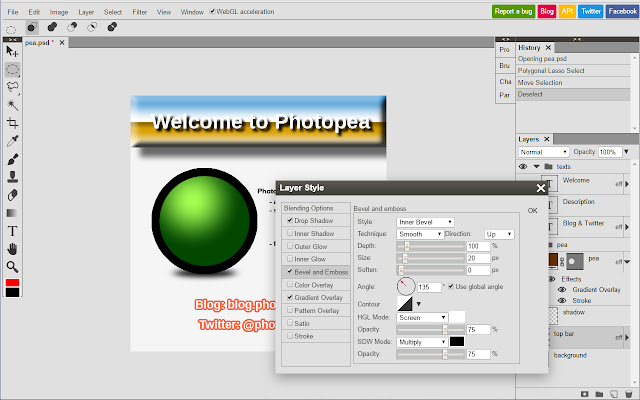Uncheck Bevel and Emboss
The image size is (640, 400).
point(290,271)
